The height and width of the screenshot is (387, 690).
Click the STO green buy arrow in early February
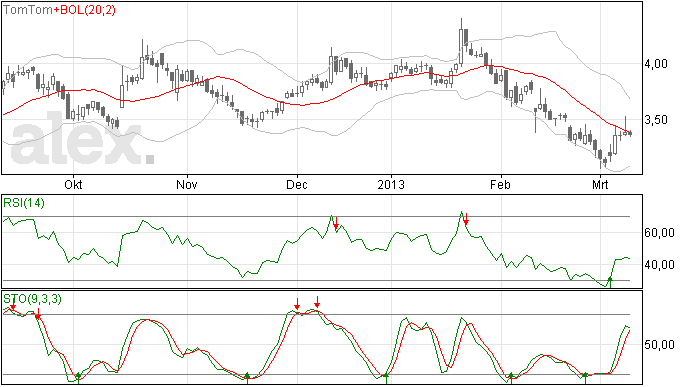pos(511,378)
